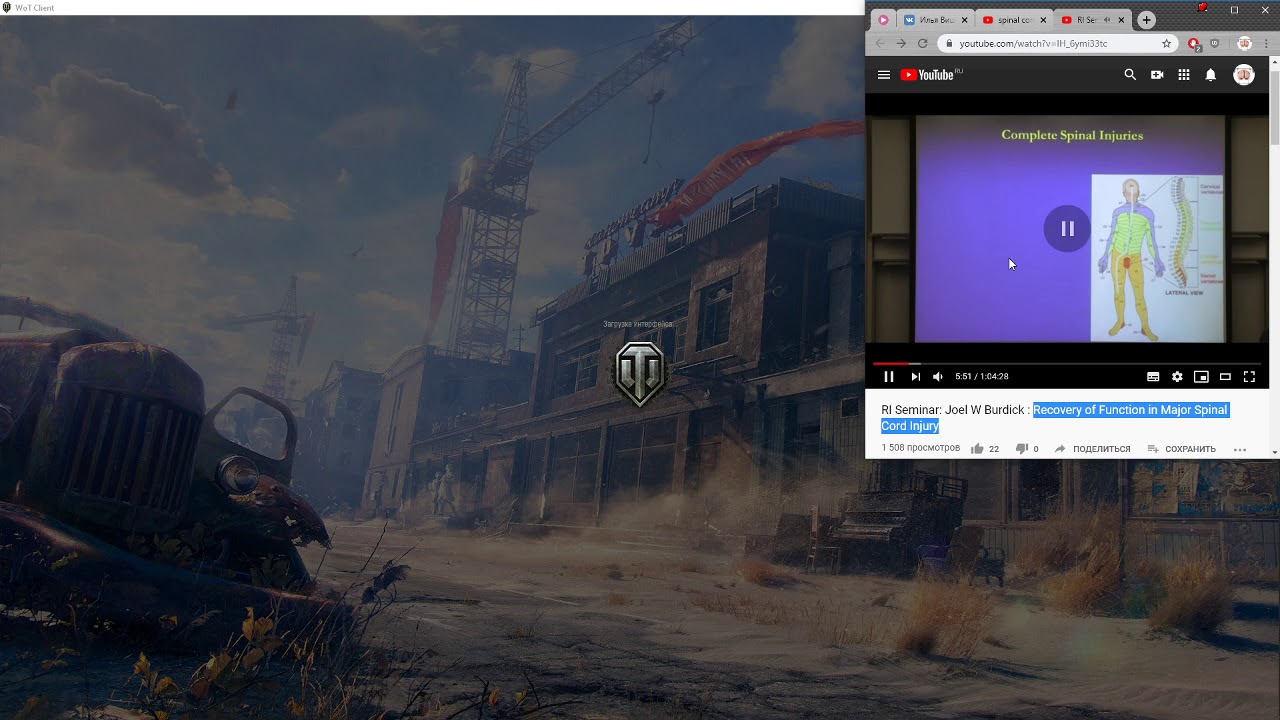1280x720 pixels.
Task: Click the site lock icon in address bar
Action: pos(947,44)
